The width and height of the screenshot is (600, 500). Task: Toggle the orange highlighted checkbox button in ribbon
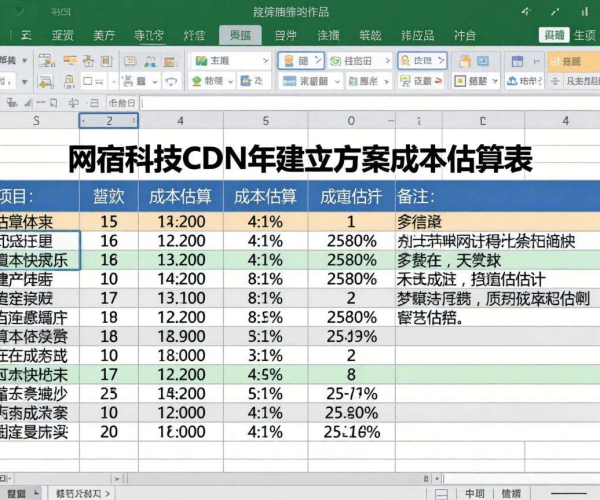[x=573, y=61]
